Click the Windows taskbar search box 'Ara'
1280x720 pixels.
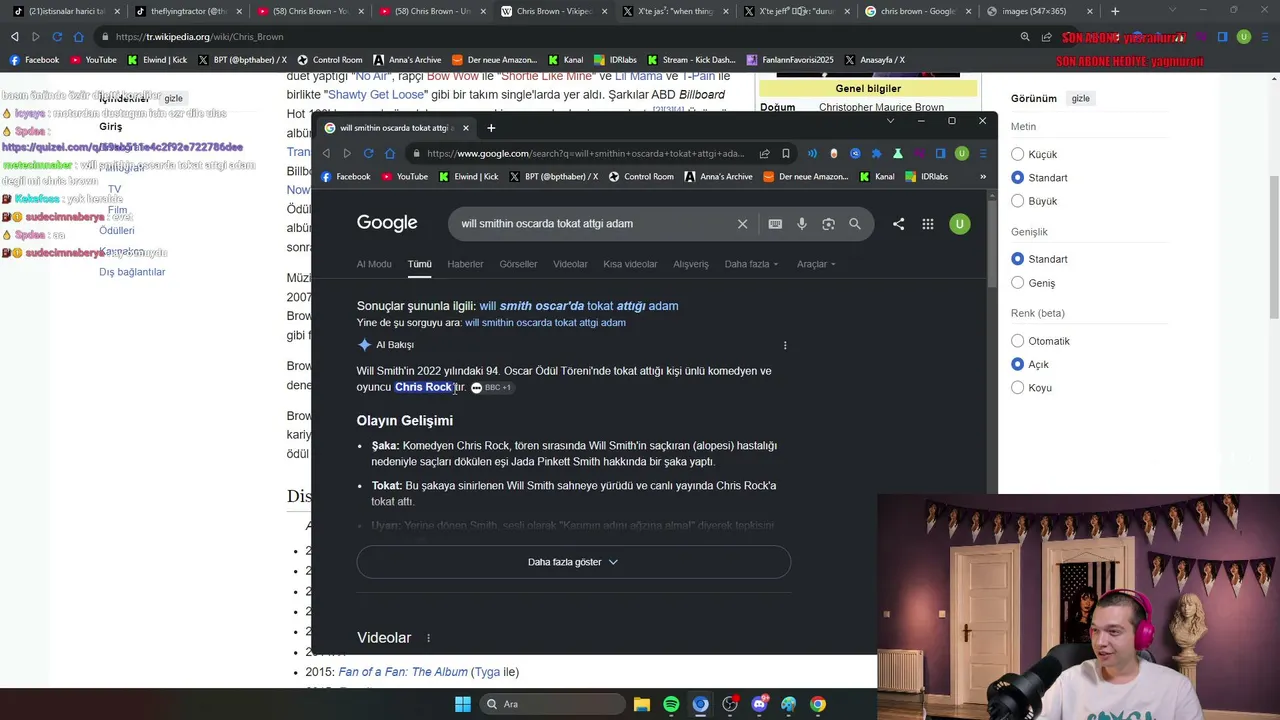point(550,704)
